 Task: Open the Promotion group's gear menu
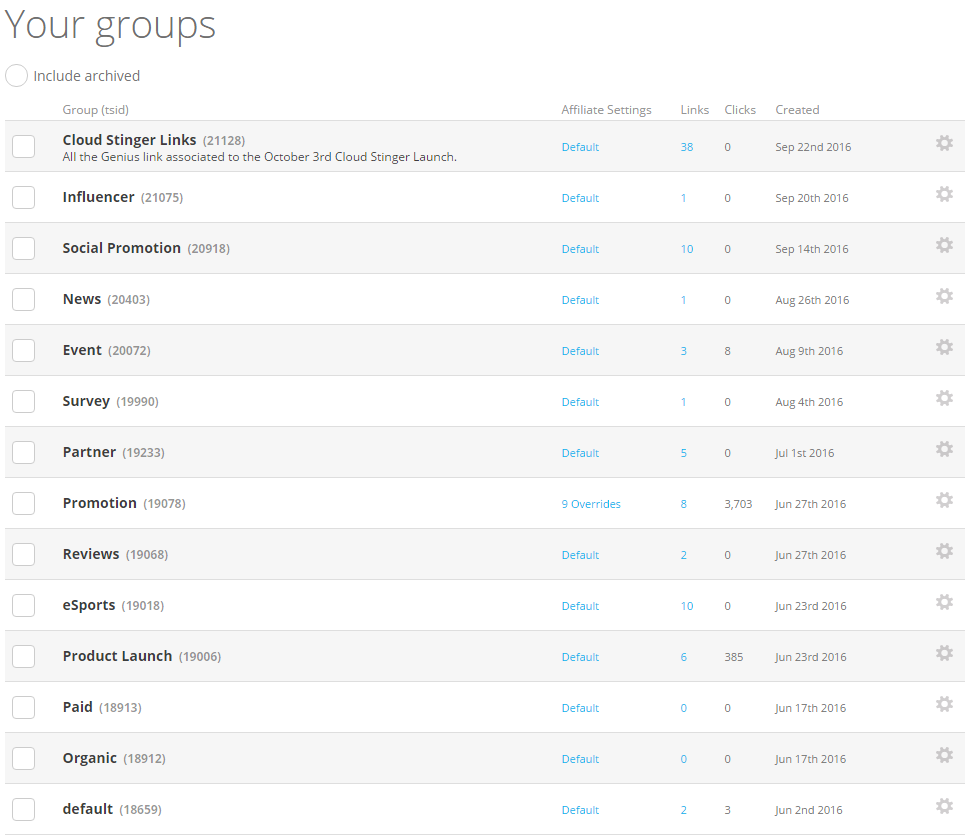(x=943, y=500)
